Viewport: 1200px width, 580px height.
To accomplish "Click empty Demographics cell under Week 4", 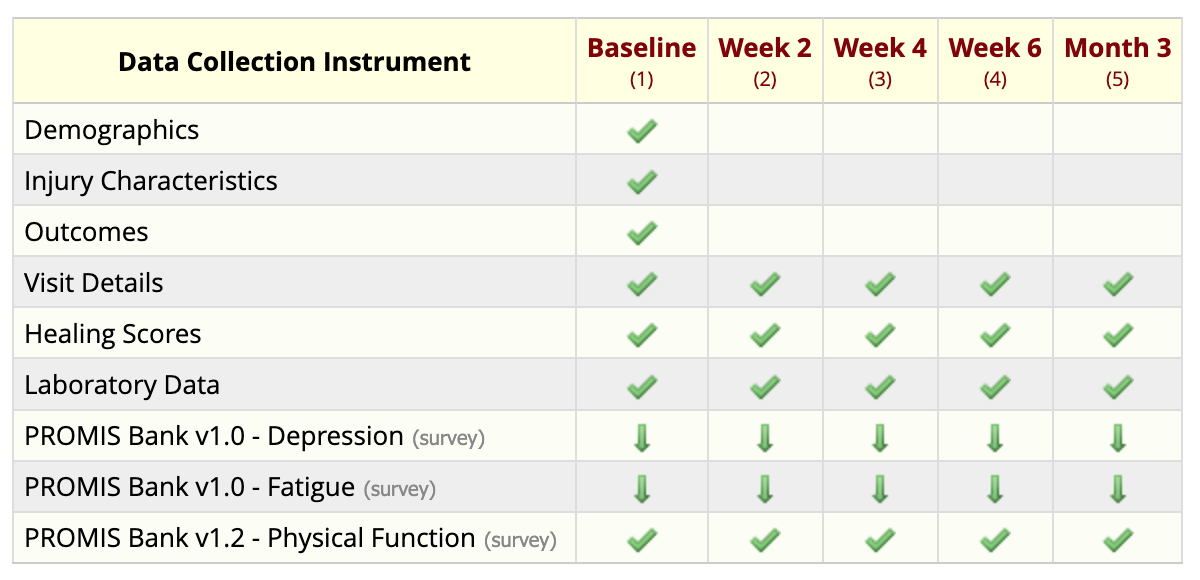I will point(880,129).
